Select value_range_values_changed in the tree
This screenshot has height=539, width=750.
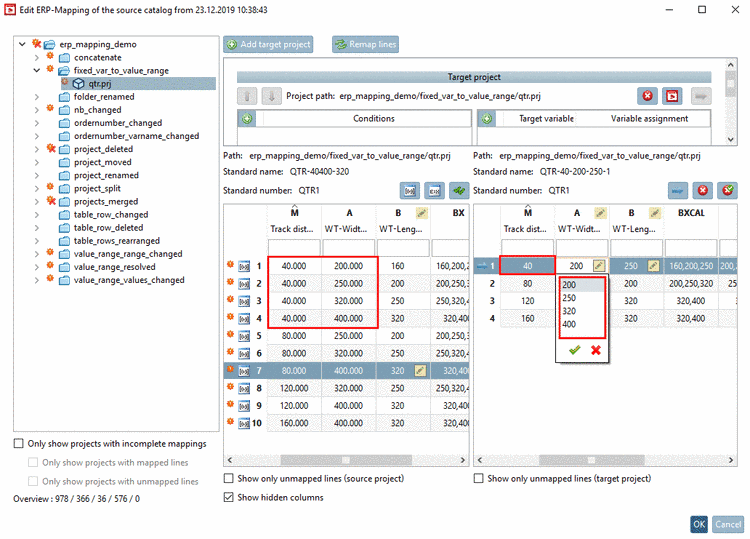(129, 280)
